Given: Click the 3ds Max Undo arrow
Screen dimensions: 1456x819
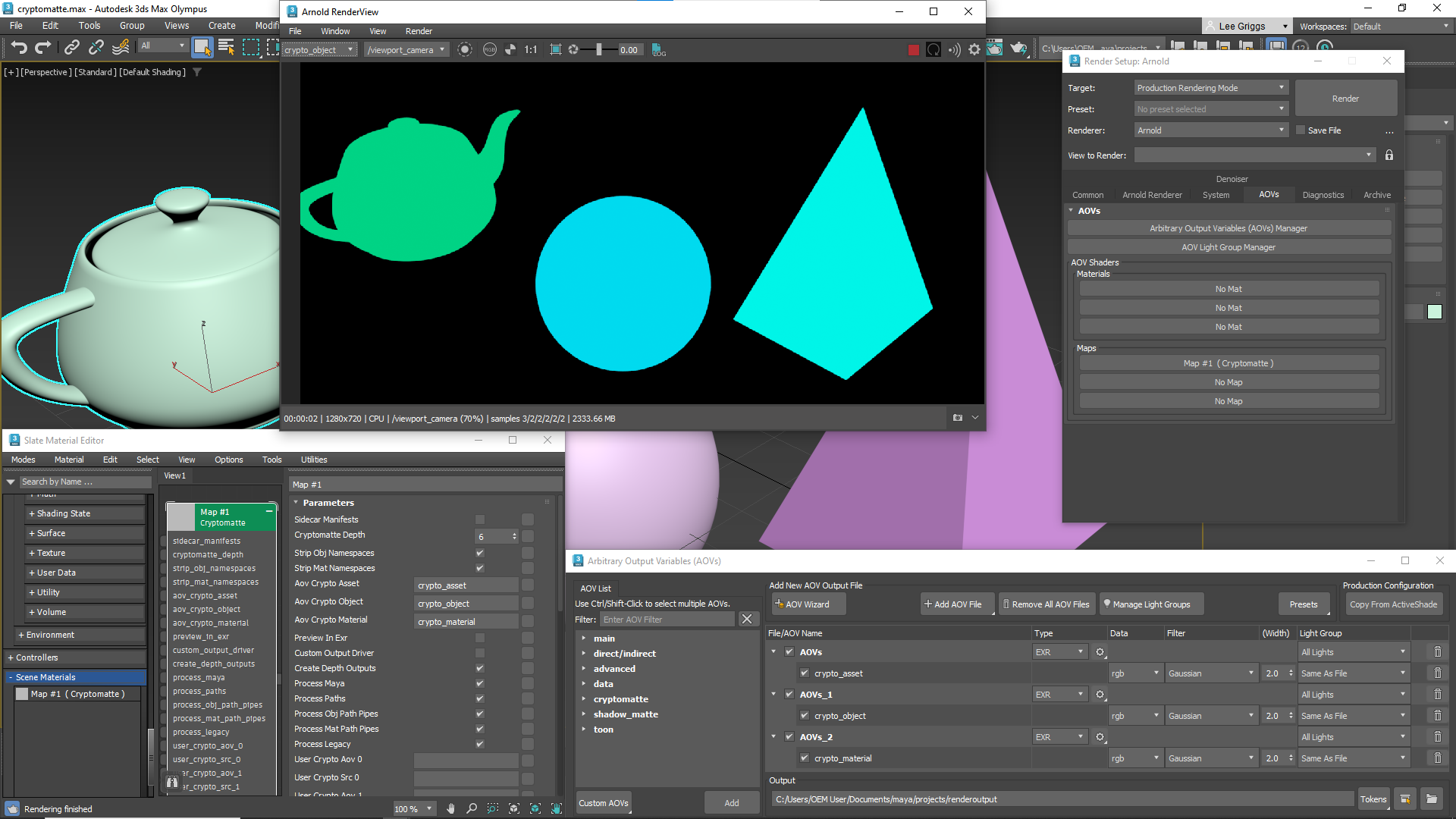Looking at the screenshot, I should pos(19,47).
